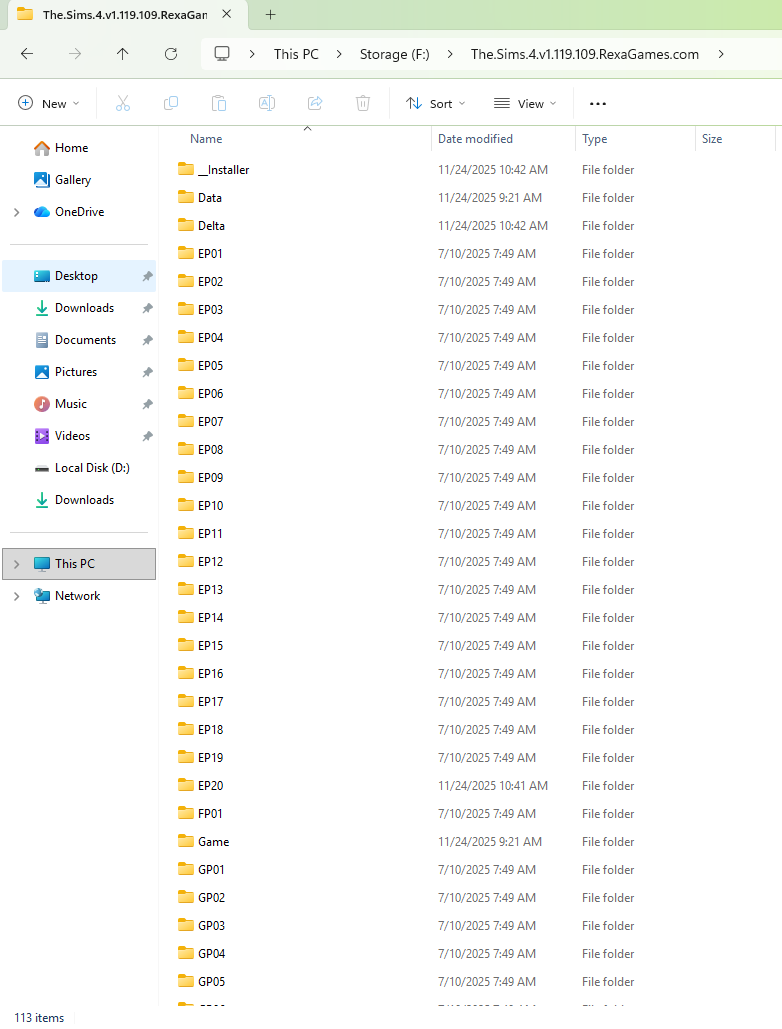Click pin icon beside Videos
782x1029 pixels.
[x=147, y=436]
